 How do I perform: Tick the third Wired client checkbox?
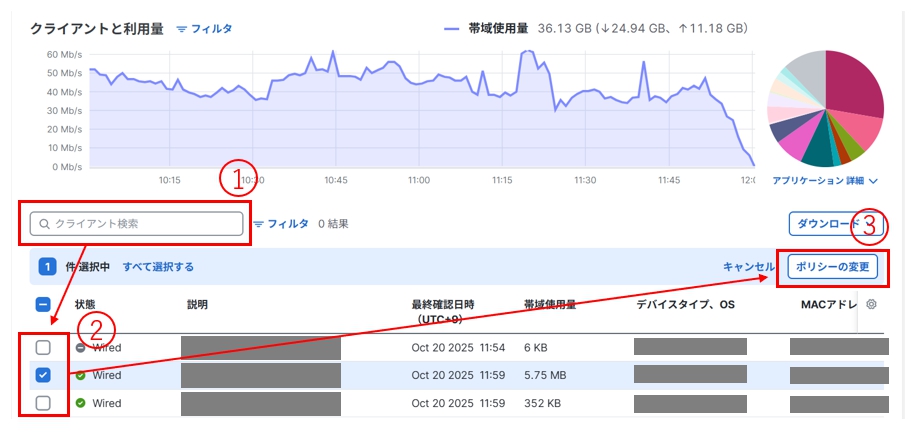43,404
